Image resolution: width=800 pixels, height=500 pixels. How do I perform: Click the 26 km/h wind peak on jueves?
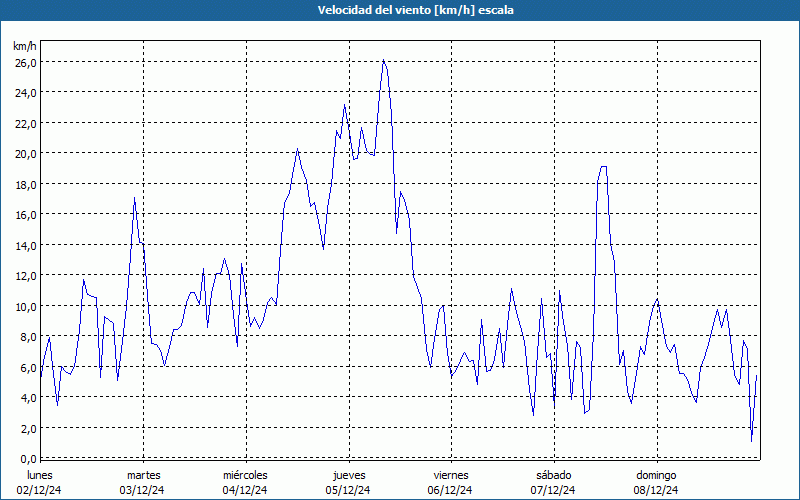click(384, 60)
